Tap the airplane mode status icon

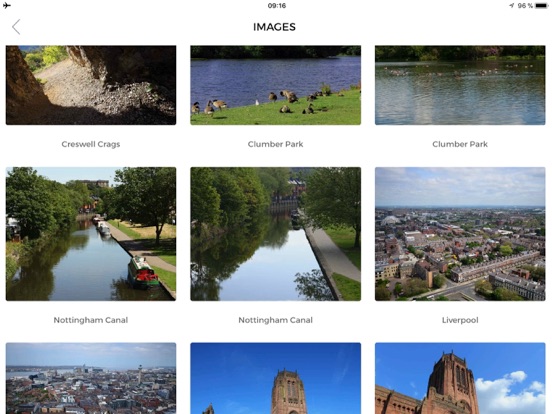point(7,5)
